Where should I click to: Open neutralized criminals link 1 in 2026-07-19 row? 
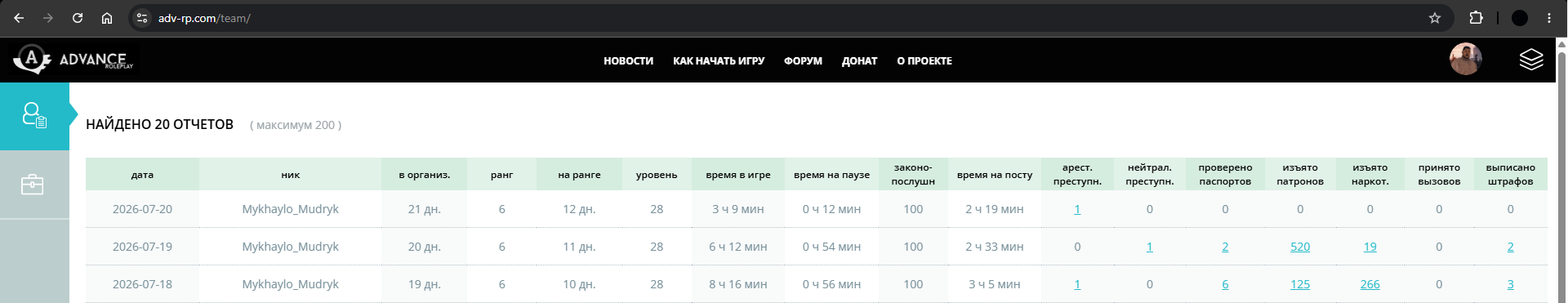click(1149, 247)
